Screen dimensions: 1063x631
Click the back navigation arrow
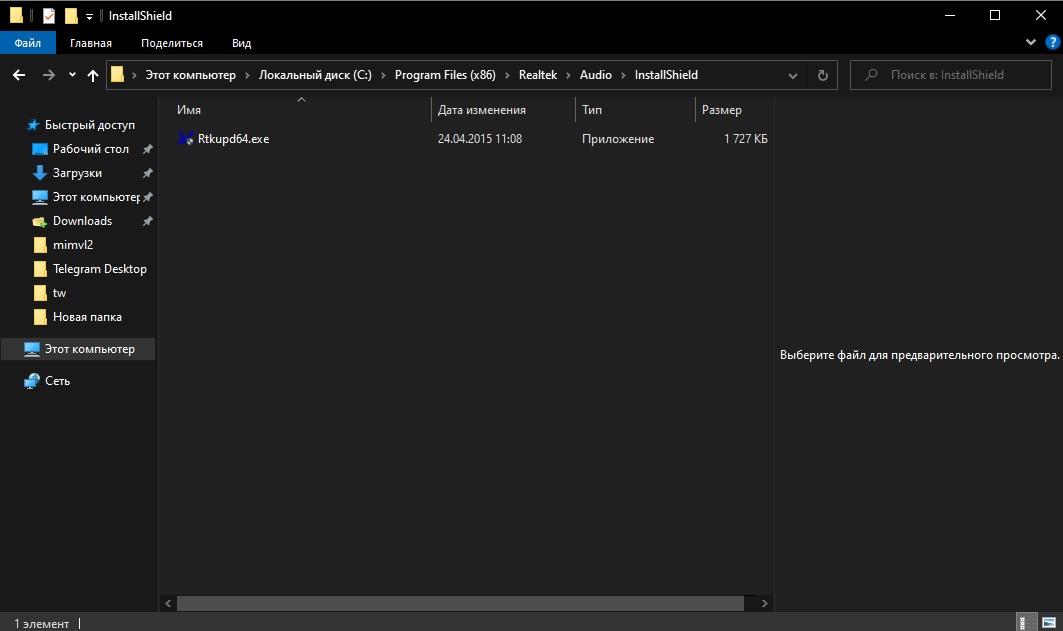[x=19, y=75]
